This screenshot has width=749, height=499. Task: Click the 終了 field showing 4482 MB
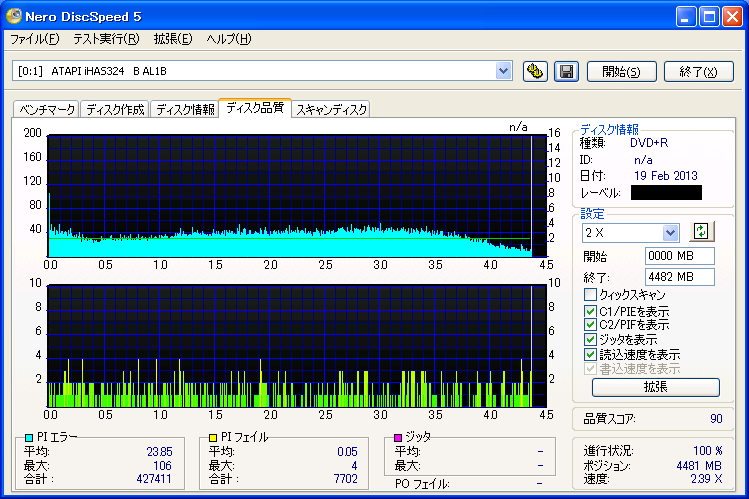(x=679, y=277)
